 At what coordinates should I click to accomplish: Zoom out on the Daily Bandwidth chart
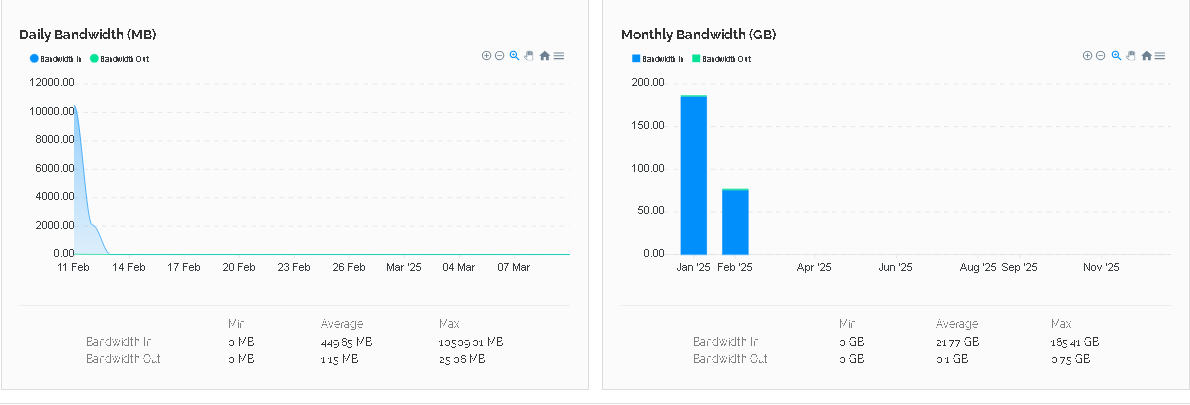(x=500, y=56)
